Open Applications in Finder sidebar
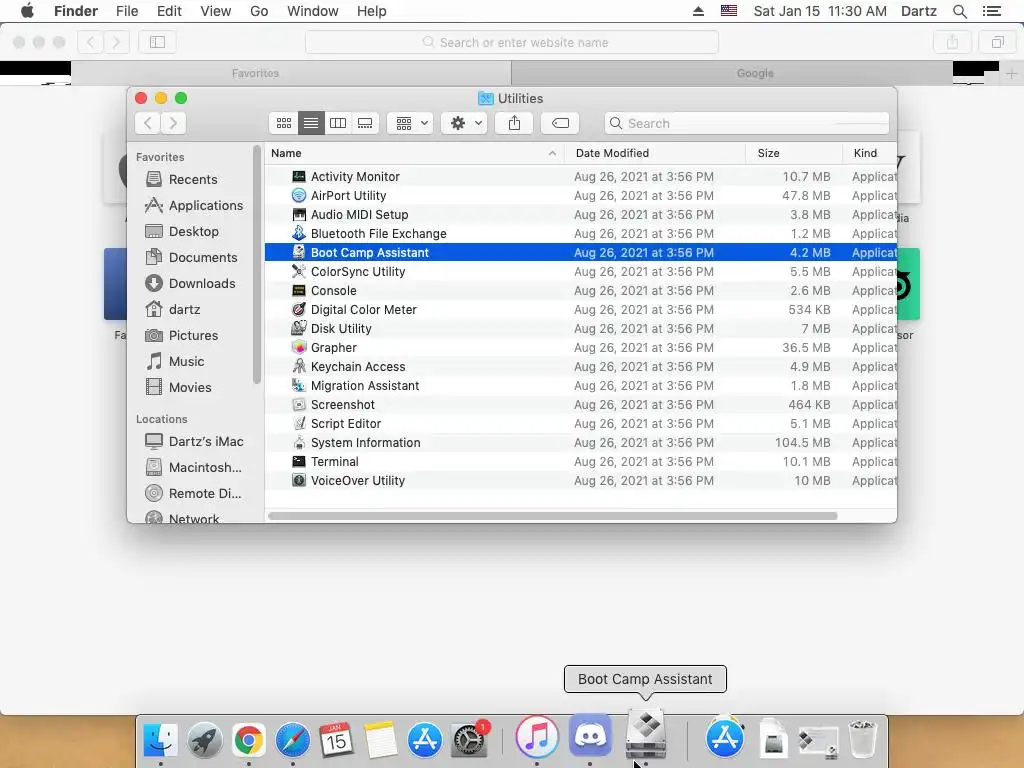 click(193, 205)
